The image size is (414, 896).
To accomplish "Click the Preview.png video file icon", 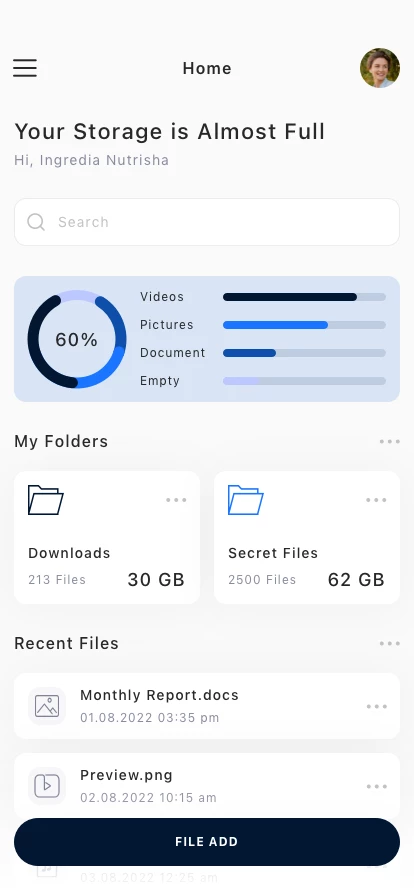I will pos(47,786).
